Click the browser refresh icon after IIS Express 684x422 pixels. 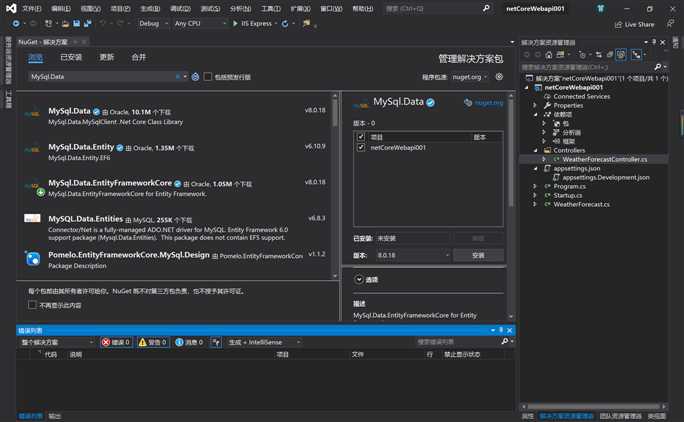285,24
